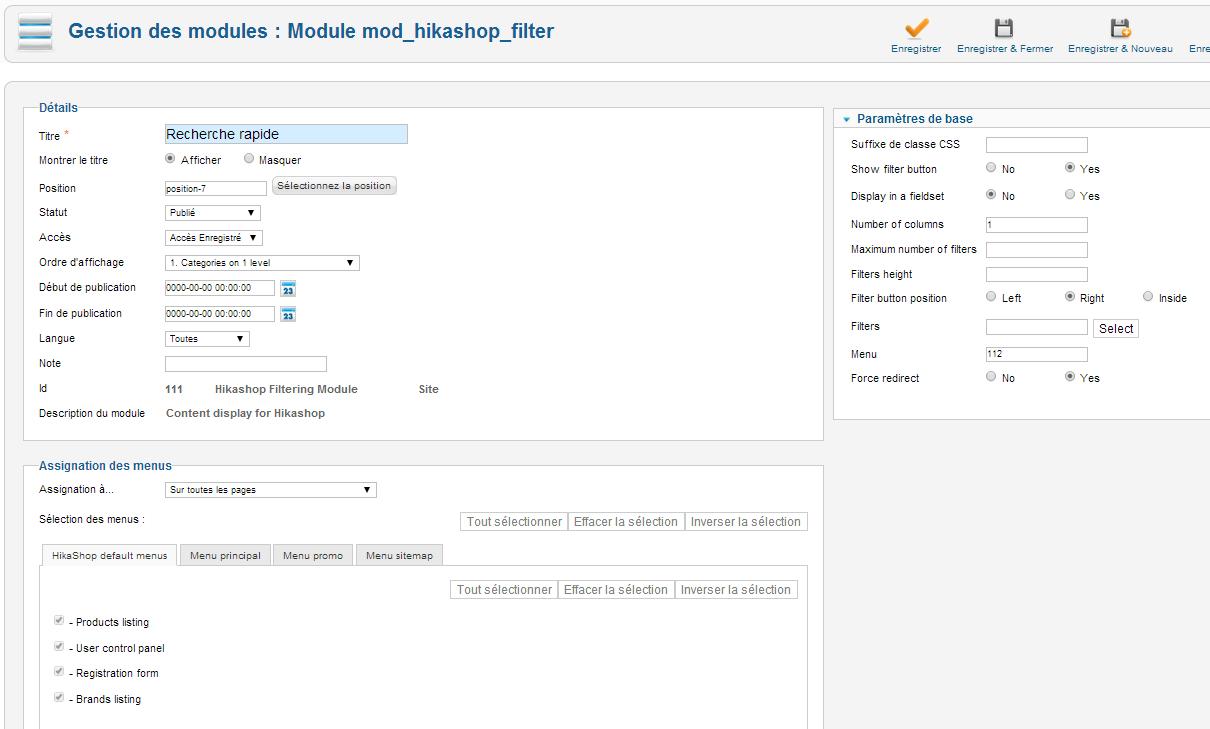Open the Statut dropdown

212,213
